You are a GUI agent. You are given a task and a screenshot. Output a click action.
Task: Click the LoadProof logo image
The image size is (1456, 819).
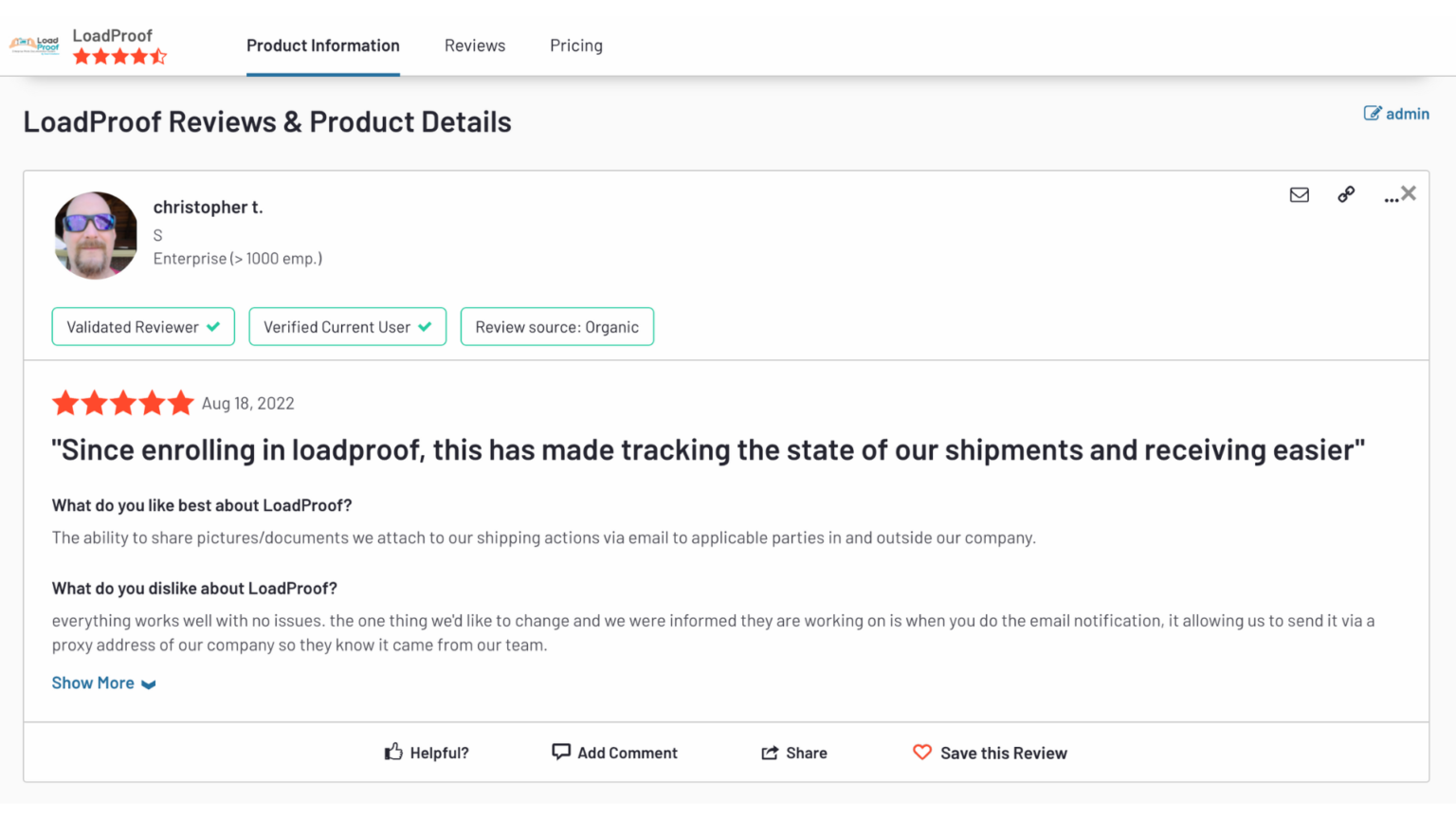pyautogui.click(x=34, y=45)
